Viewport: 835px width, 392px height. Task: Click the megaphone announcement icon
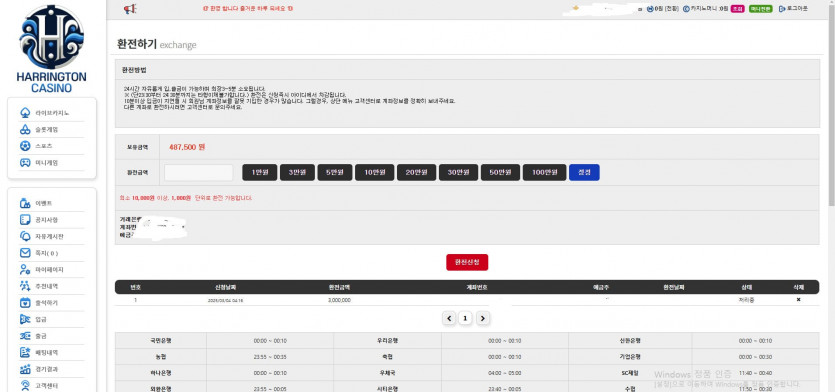[x=130, y=9]
